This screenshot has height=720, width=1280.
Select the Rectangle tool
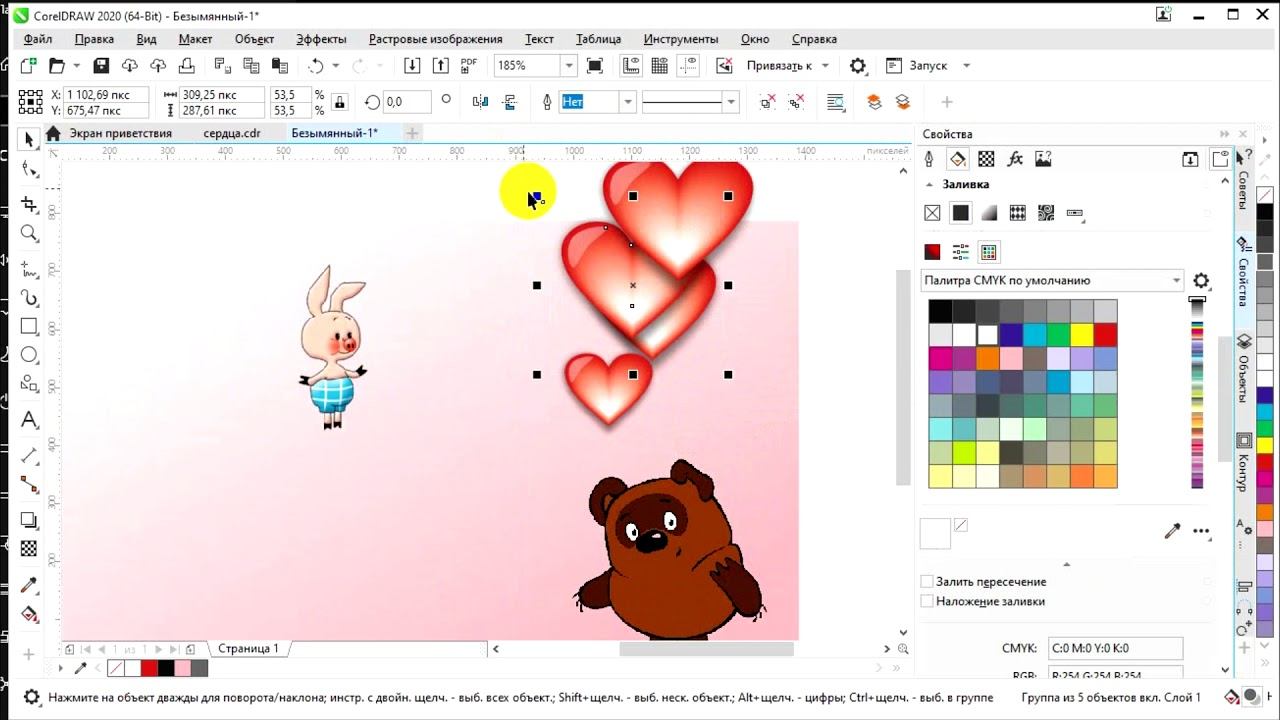29,326
